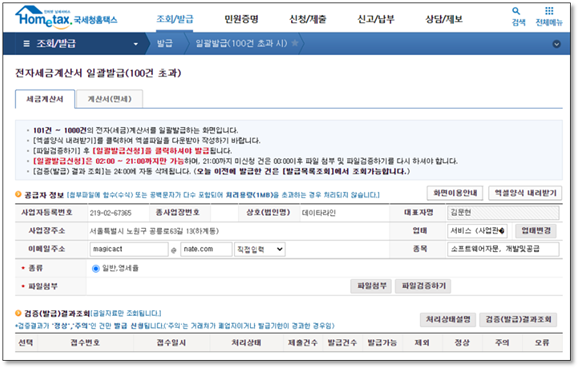Click the 엑셀양식 내려받기 button

pos(525,193)
